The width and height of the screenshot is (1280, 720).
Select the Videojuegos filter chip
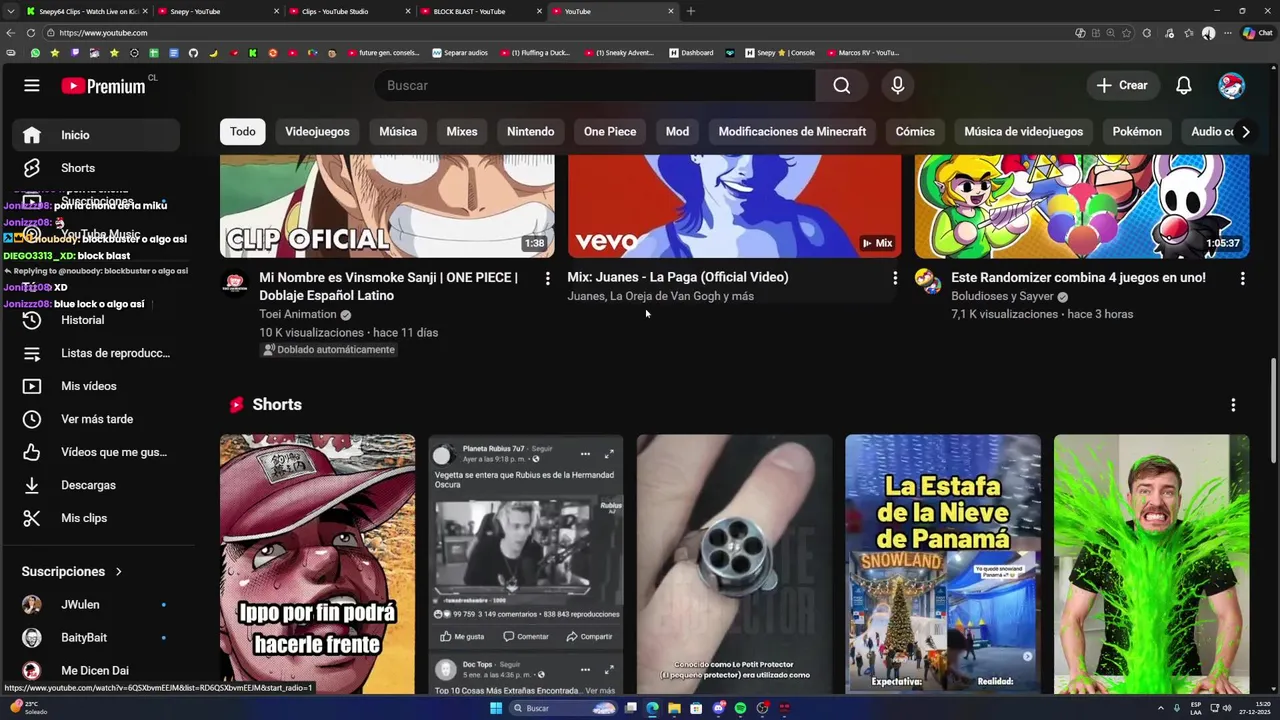coord(317,132)
